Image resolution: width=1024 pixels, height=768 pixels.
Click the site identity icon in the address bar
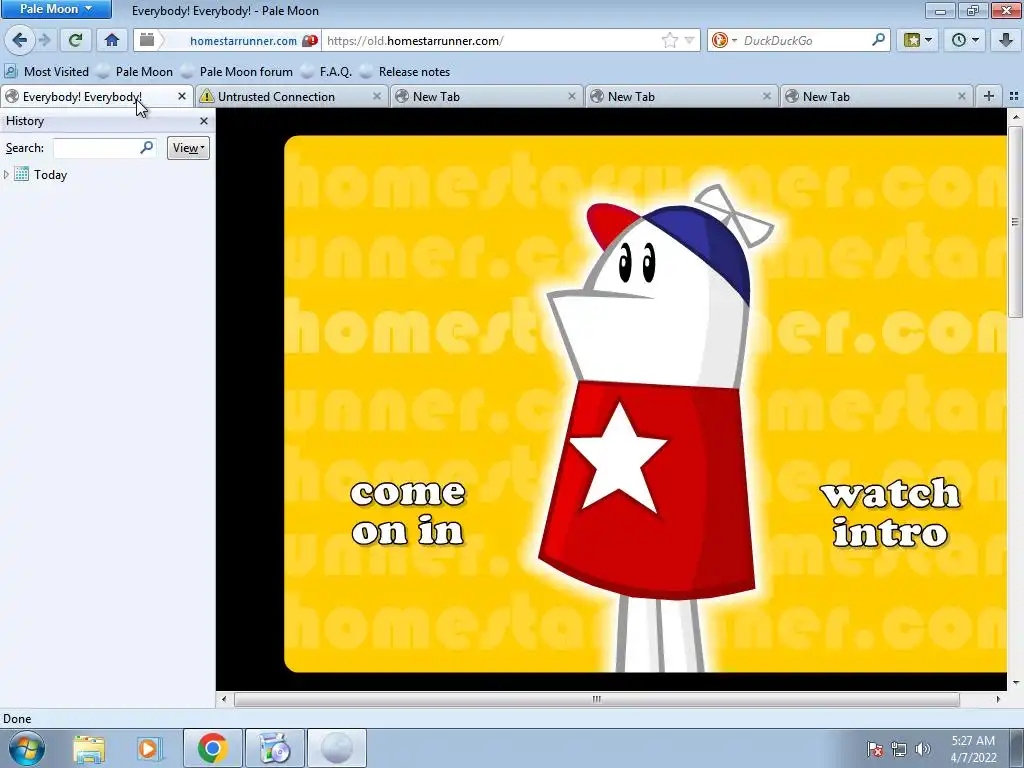(147, 40)
